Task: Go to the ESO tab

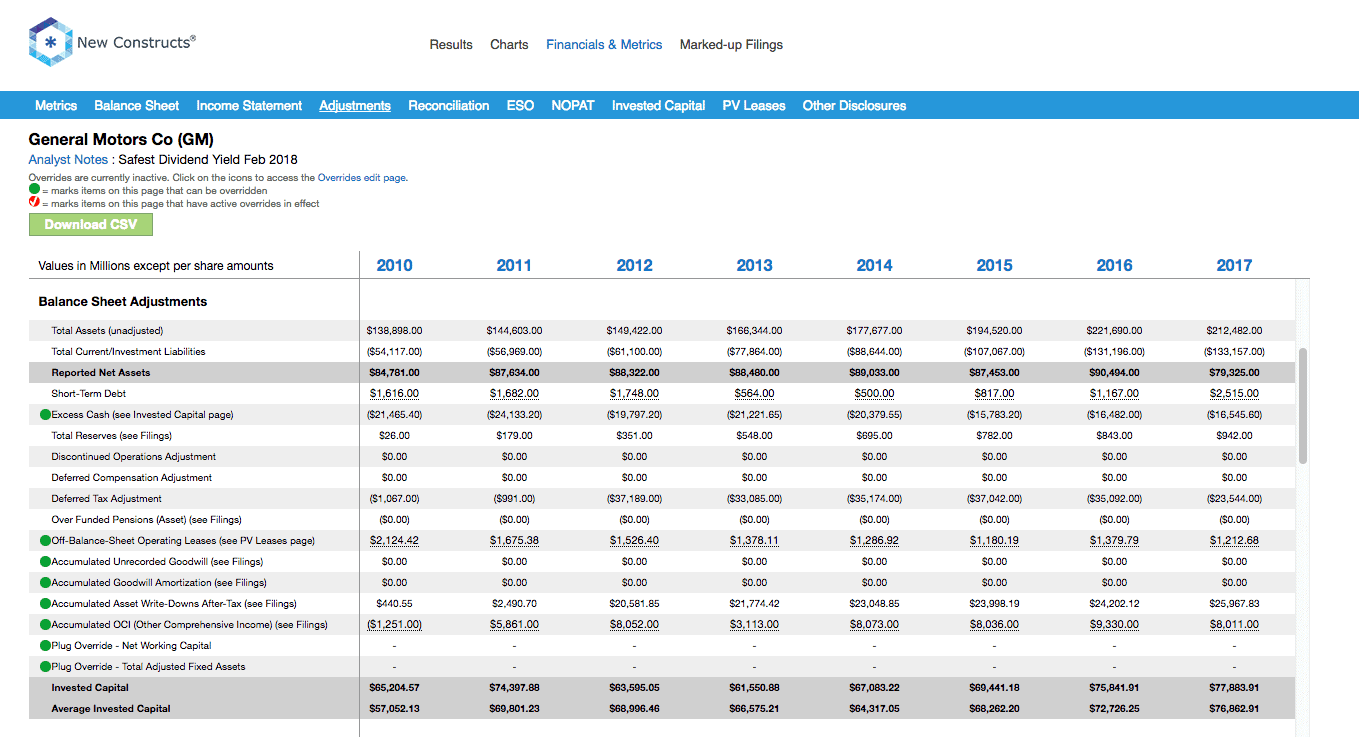Action: click(520, 105)
